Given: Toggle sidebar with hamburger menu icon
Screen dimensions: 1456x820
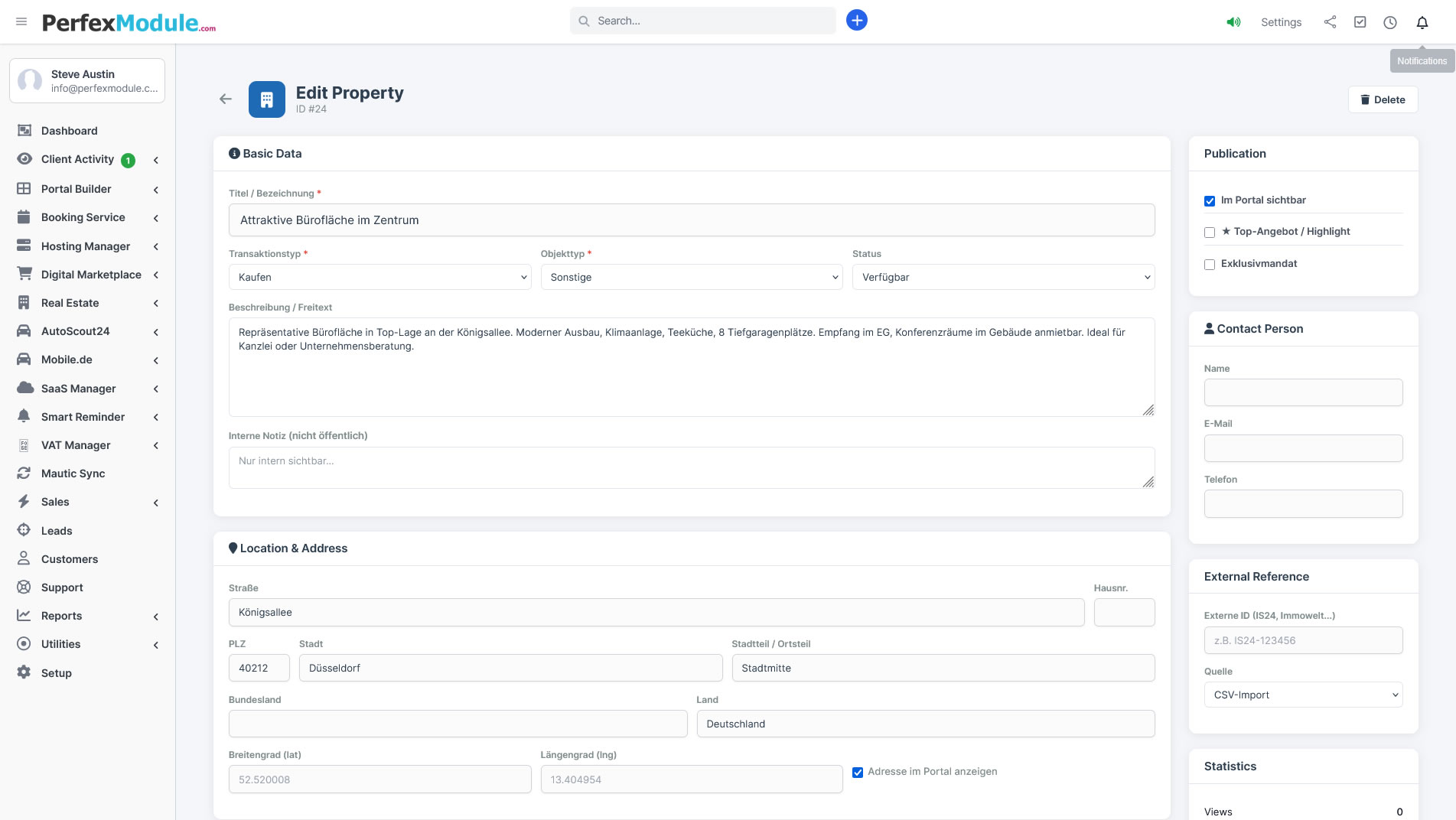Looking at the screenshot, I should (21, 21).
